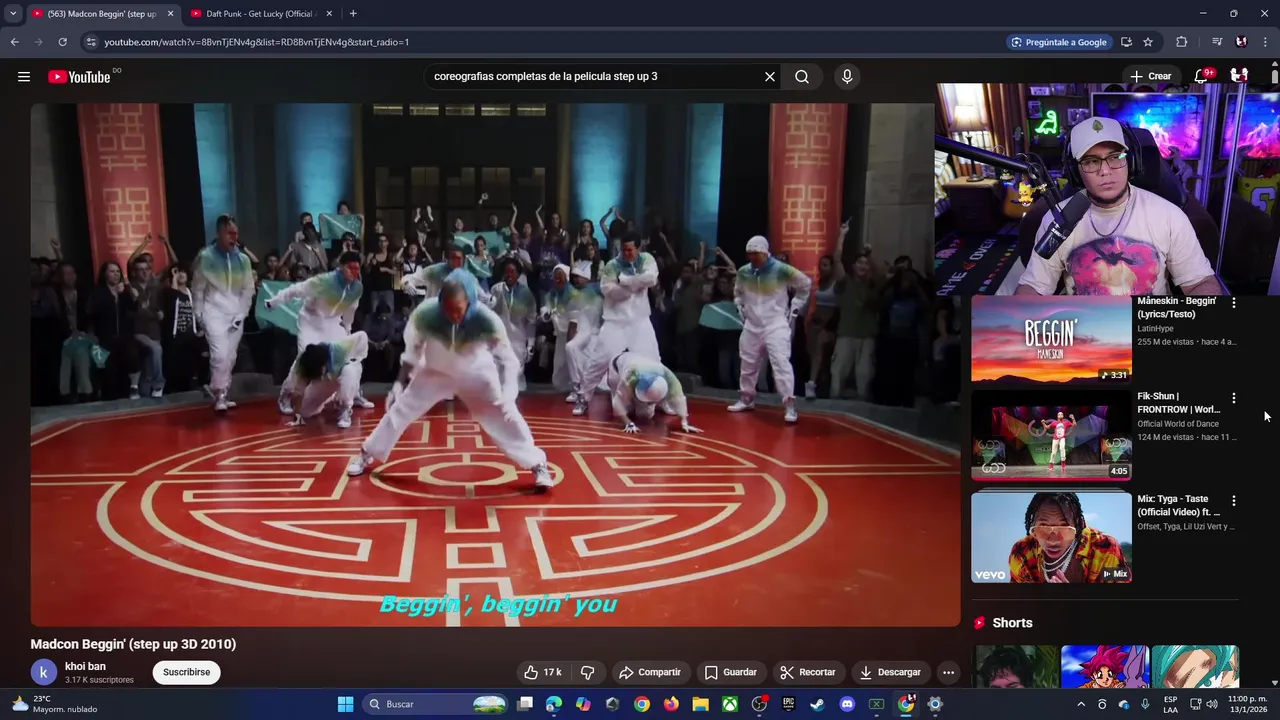Open the YouTube hamburger guide menu
Viewport: 1280px width, 720px height.
click(24, 76)
